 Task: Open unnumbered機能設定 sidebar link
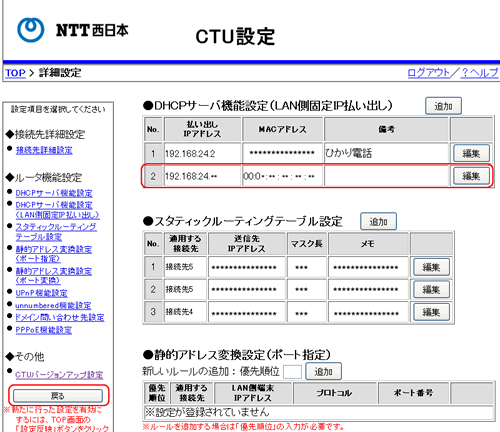tap(53, 305)
